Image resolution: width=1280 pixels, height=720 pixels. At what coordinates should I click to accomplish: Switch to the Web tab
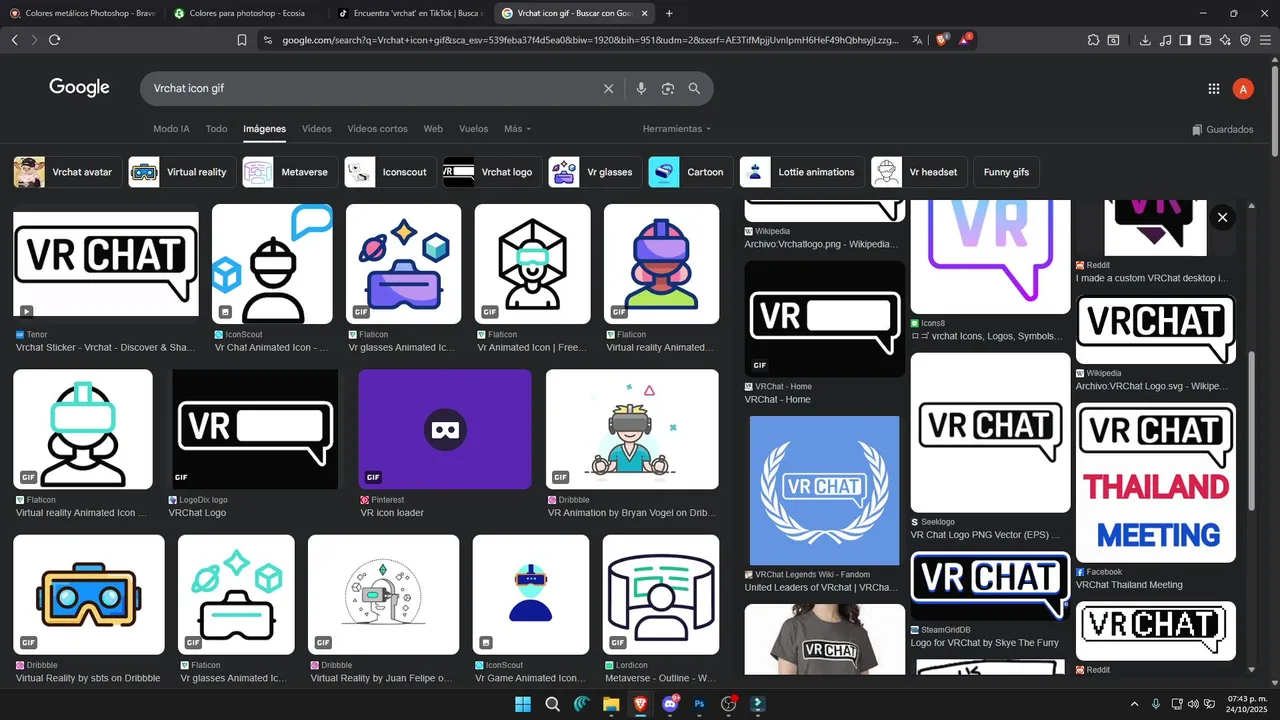click(433, 129)
